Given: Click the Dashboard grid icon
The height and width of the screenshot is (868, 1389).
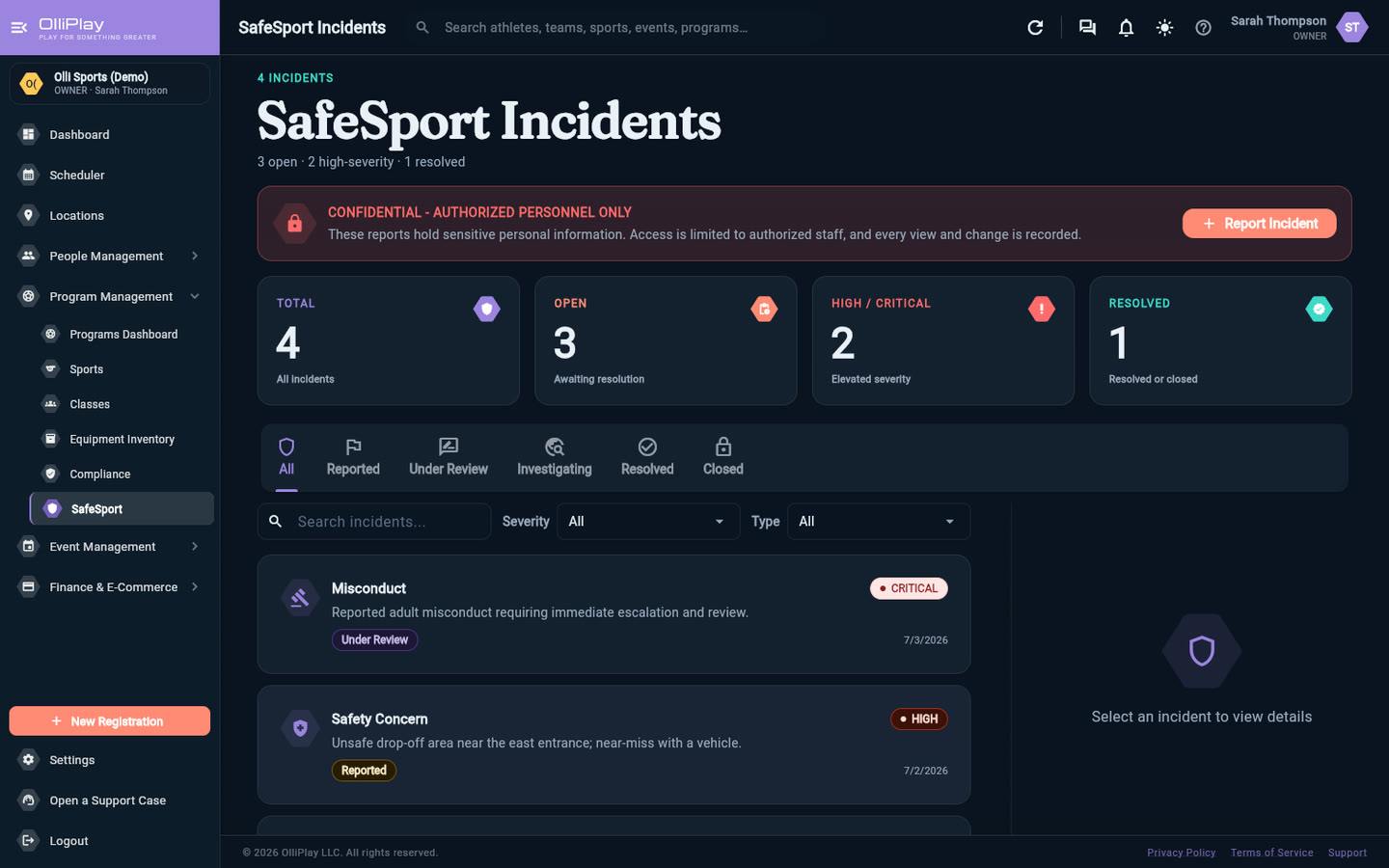Looking at the screenshot, I should (x=28, y=134).
